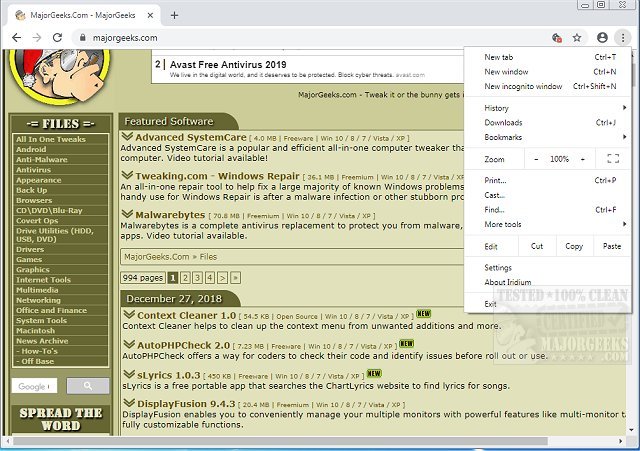Open the user profile icon

tap(602, 38)
